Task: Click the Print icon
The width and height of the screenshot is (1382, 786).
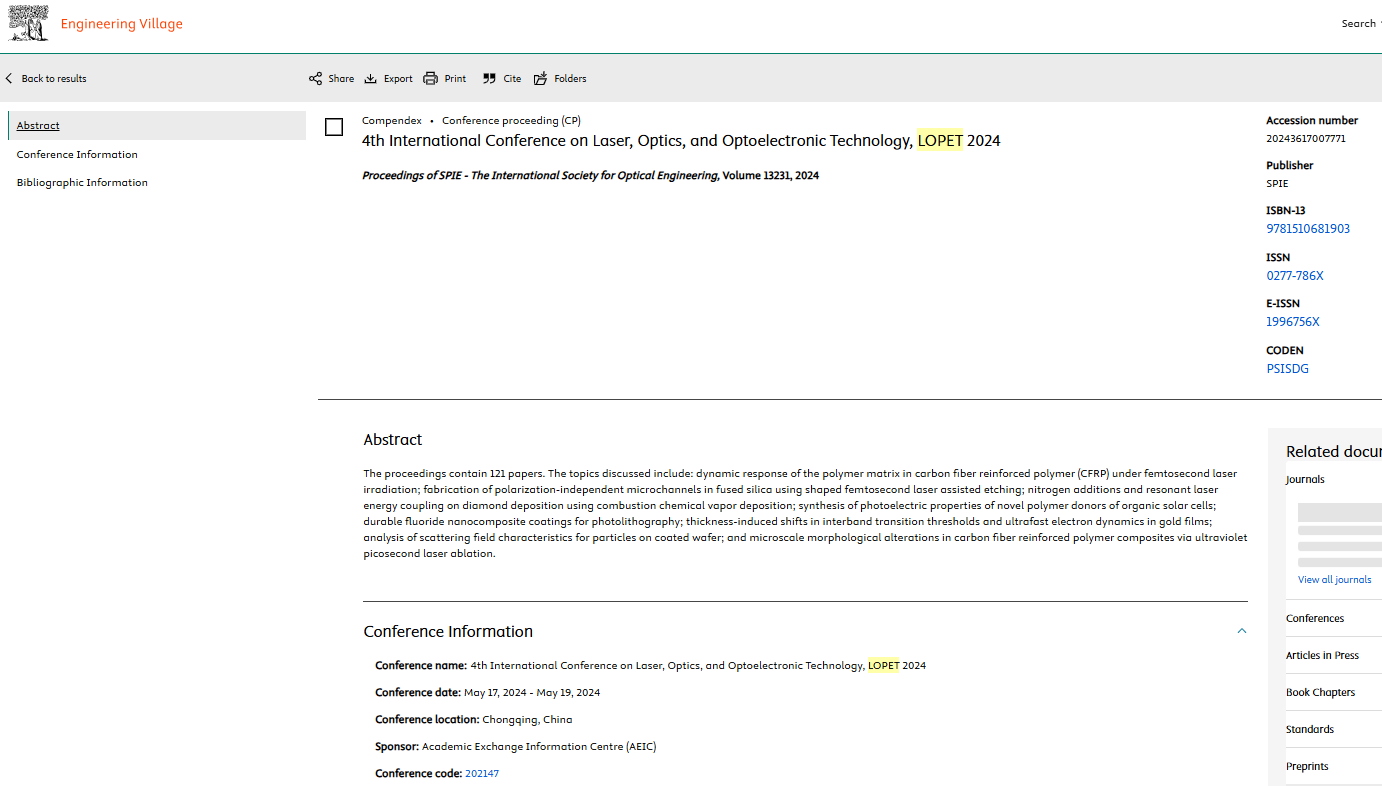Action: (431, 79)
